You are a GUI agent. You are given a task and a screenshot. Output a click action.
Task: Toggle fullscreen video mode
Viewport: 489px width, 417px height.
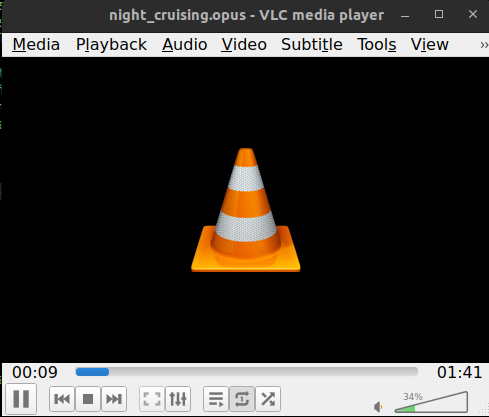pyautogui.click(x=152, y=399)
